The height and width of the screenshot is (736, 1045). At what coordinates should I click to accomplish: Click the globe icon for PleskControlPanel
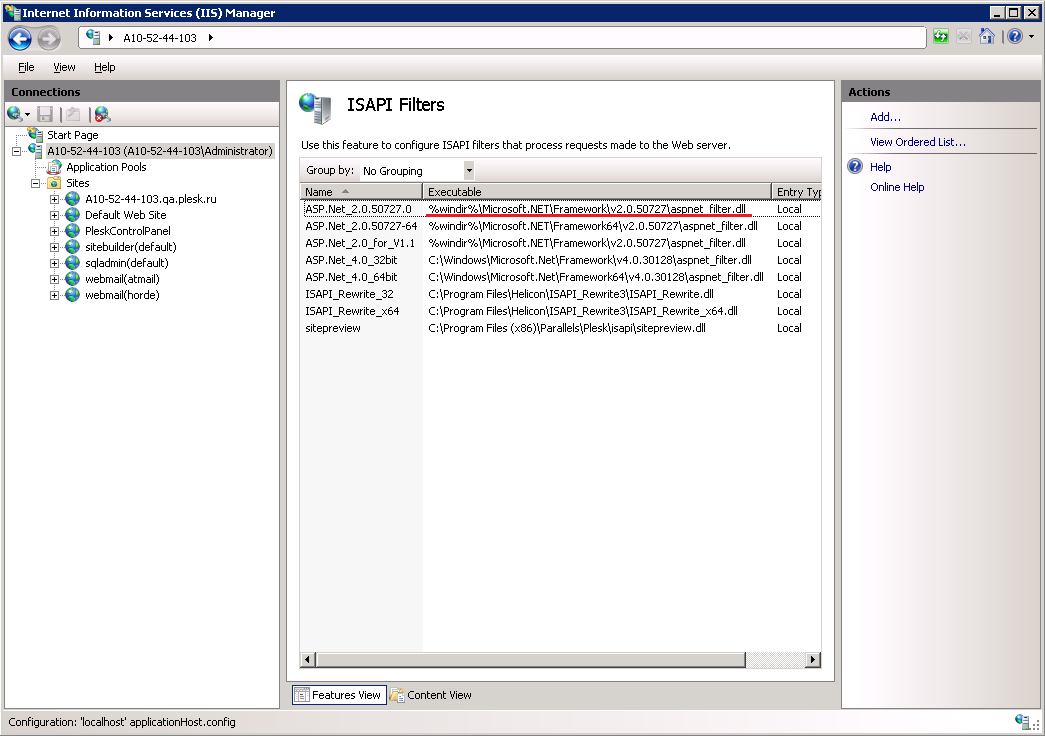[x=73, y=231]
